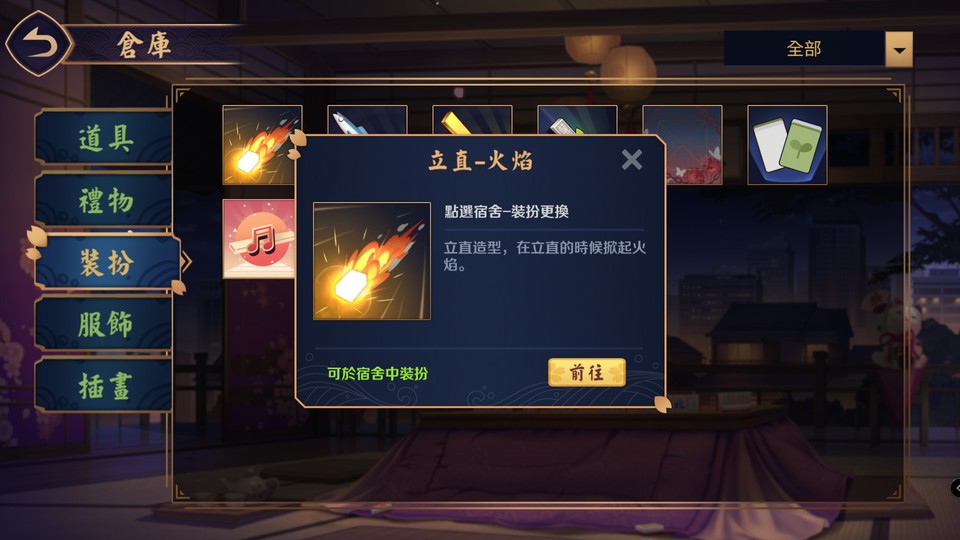The width and height of the screenshot is (960, 540).
Task: Open the 插畫 tab
Action: pyautogui.click(x=104, y=386)
